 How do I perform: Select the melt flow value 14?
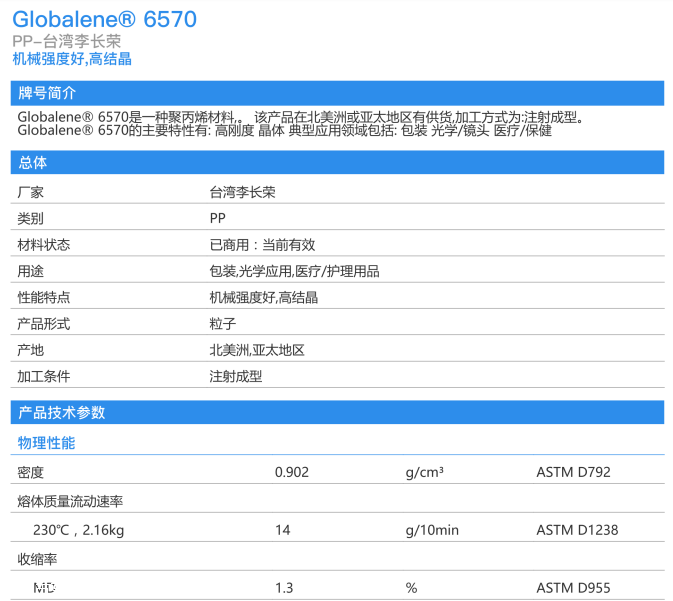tap(283, 530)
